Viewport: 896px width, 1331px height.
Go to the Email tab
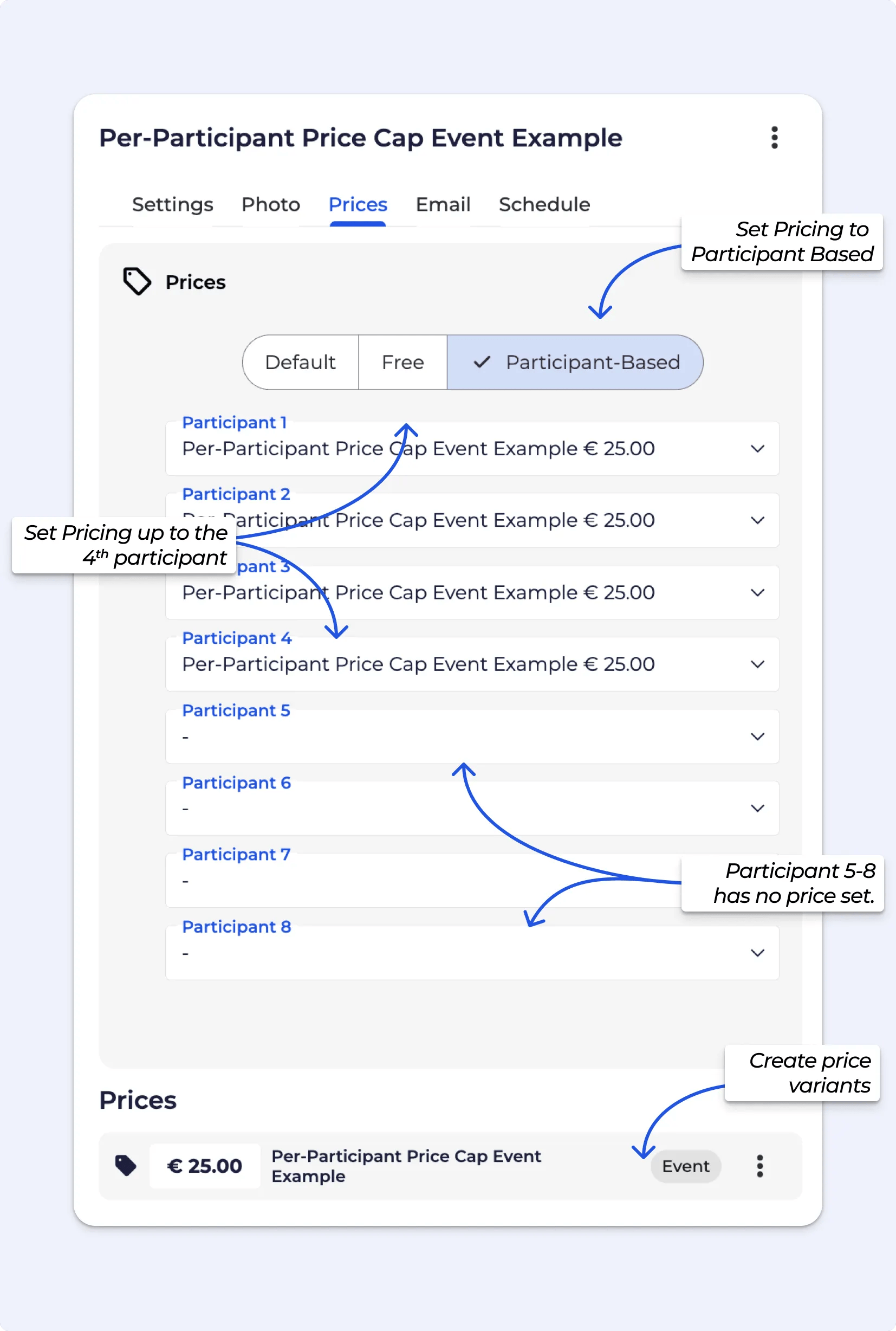coord(442,205)
